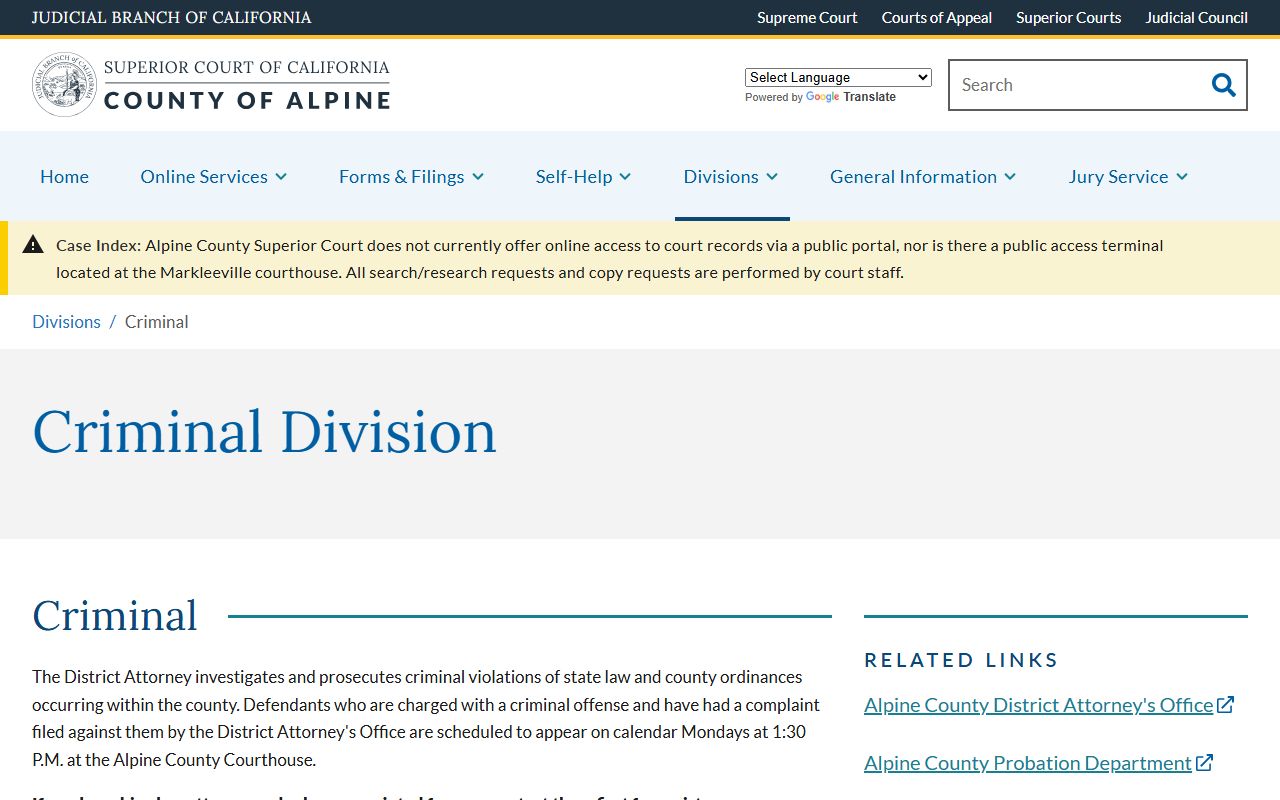This screenshot has width=1280, height=800.
Task: Click the Divisions breadcrumb link
Action: (x=66, y=321)
